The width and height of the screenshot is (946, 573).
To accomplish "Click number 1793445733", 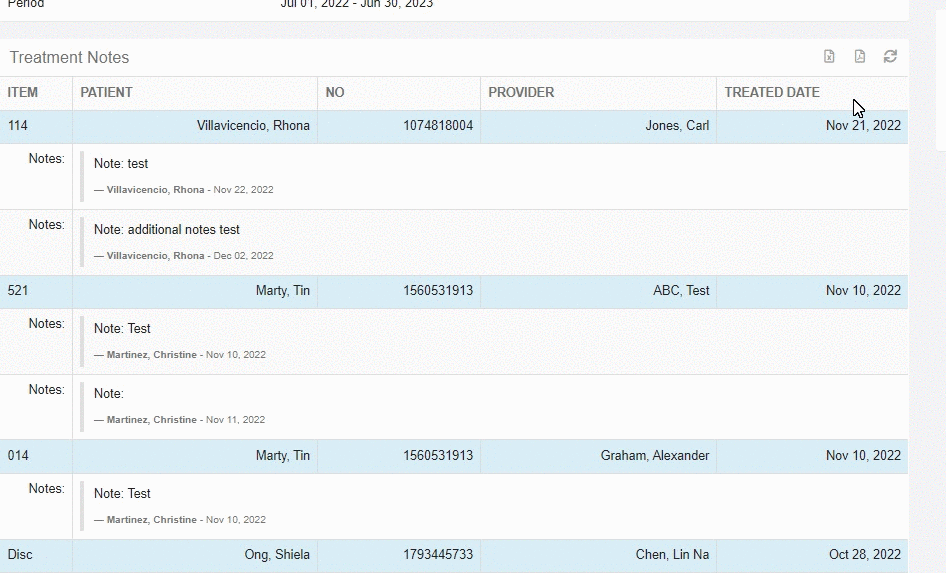I will 438,554.
